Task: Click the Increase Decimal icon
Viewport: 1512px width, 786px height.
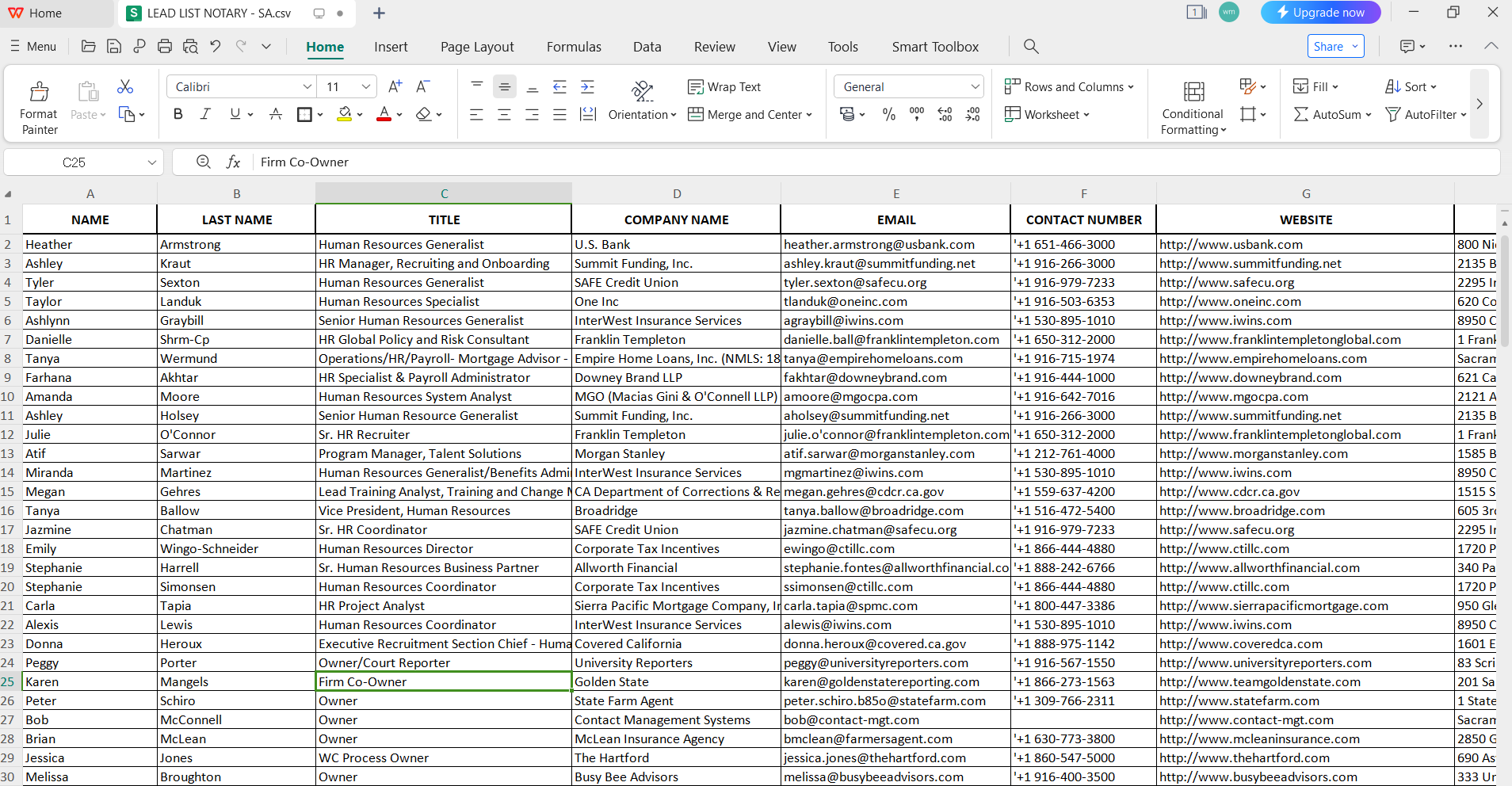Action: coord(945,114)
